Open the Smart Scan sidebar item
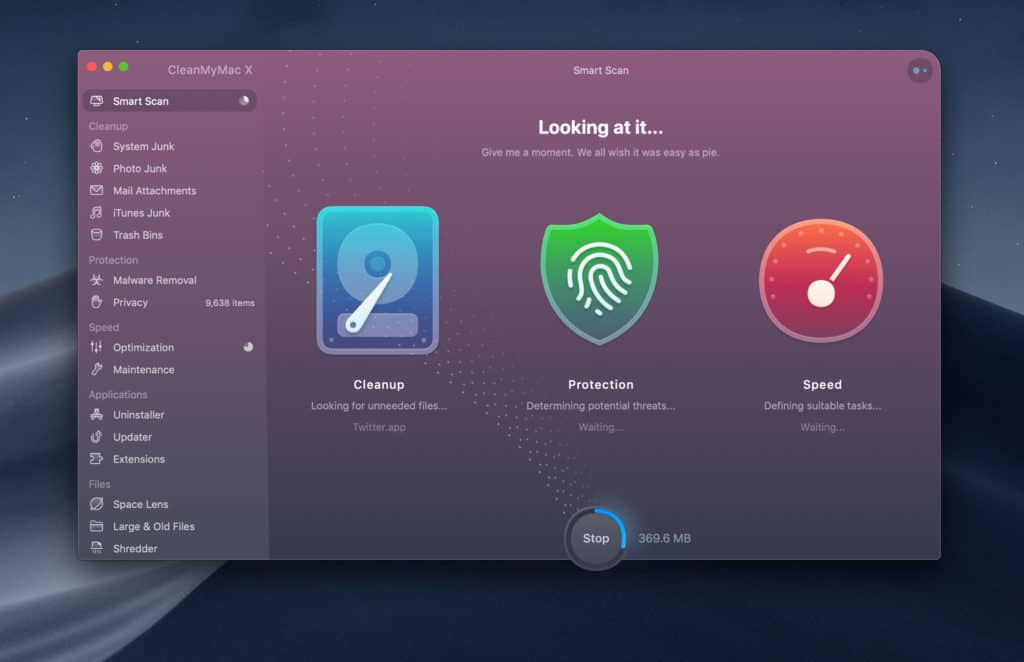Viewport: 1024px width, 662px height. 170,101
